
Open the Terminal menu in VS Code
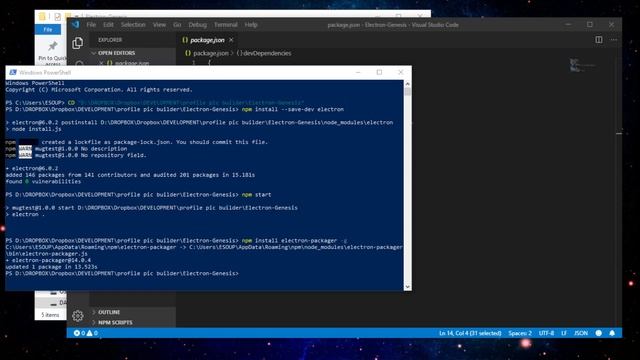coord(226,24)
